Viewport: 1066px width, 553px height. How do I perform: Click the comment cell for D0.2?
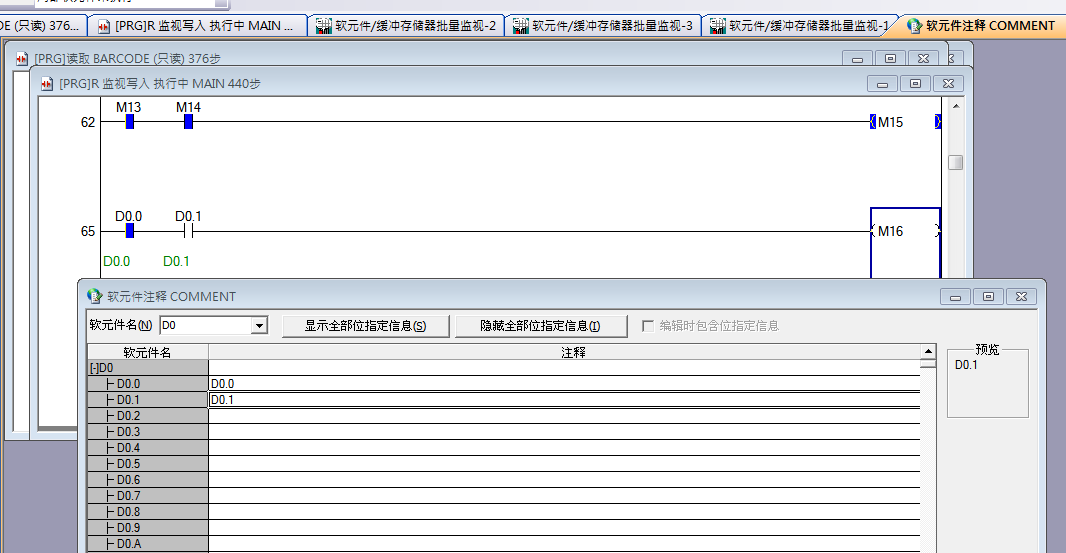coord(563,416)
